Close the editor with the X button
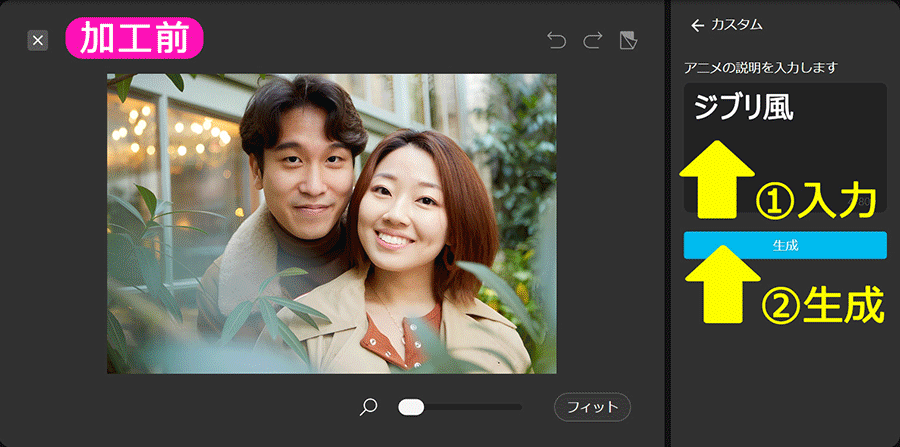This screenshot has width=900, height=447. pos(38,40)
